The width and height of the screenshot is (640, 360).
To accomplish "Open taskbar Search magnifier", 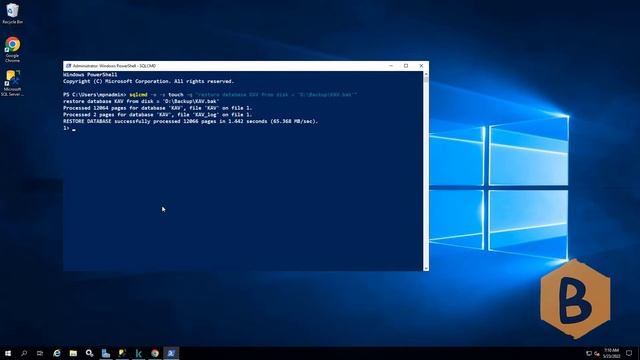I will [24, 353].
